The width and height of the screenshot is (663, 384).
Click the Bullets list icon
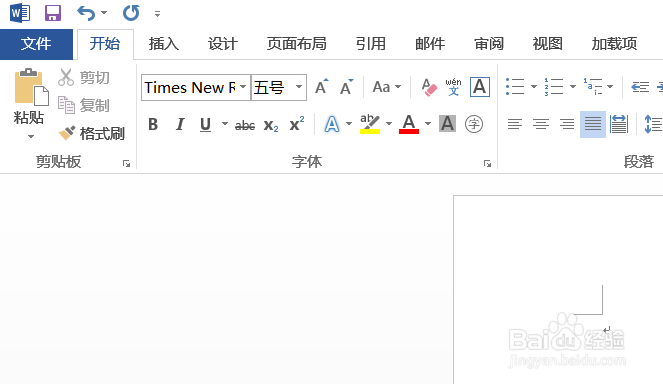click(x=515, y=87)
